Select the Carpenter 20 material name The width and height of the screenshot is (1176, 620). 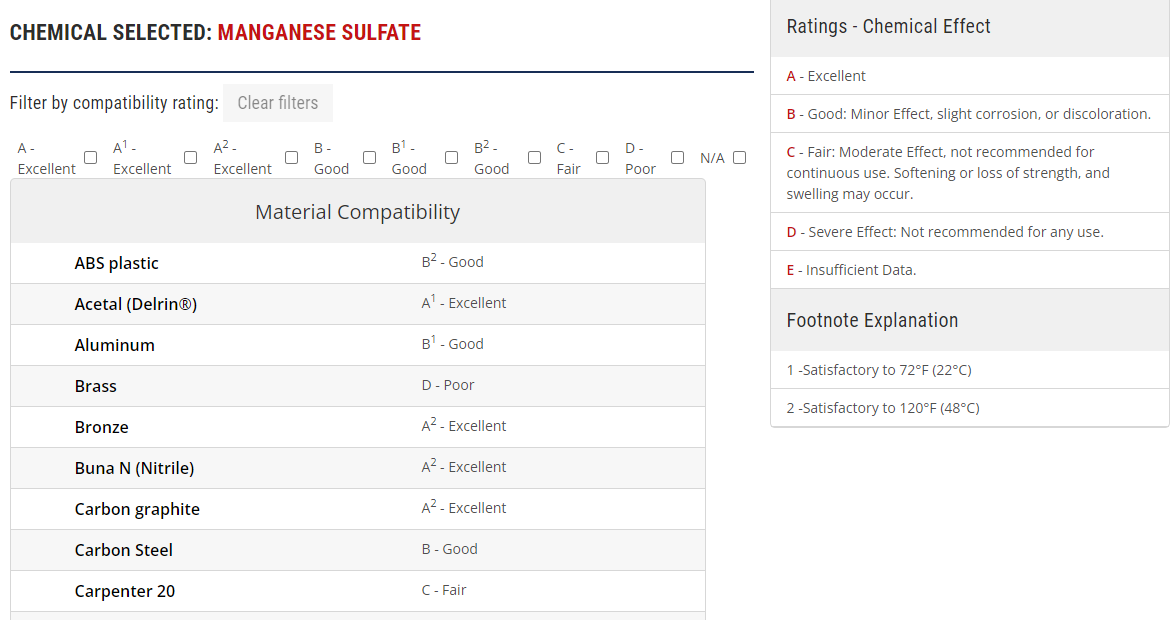[x=125, y=591]
